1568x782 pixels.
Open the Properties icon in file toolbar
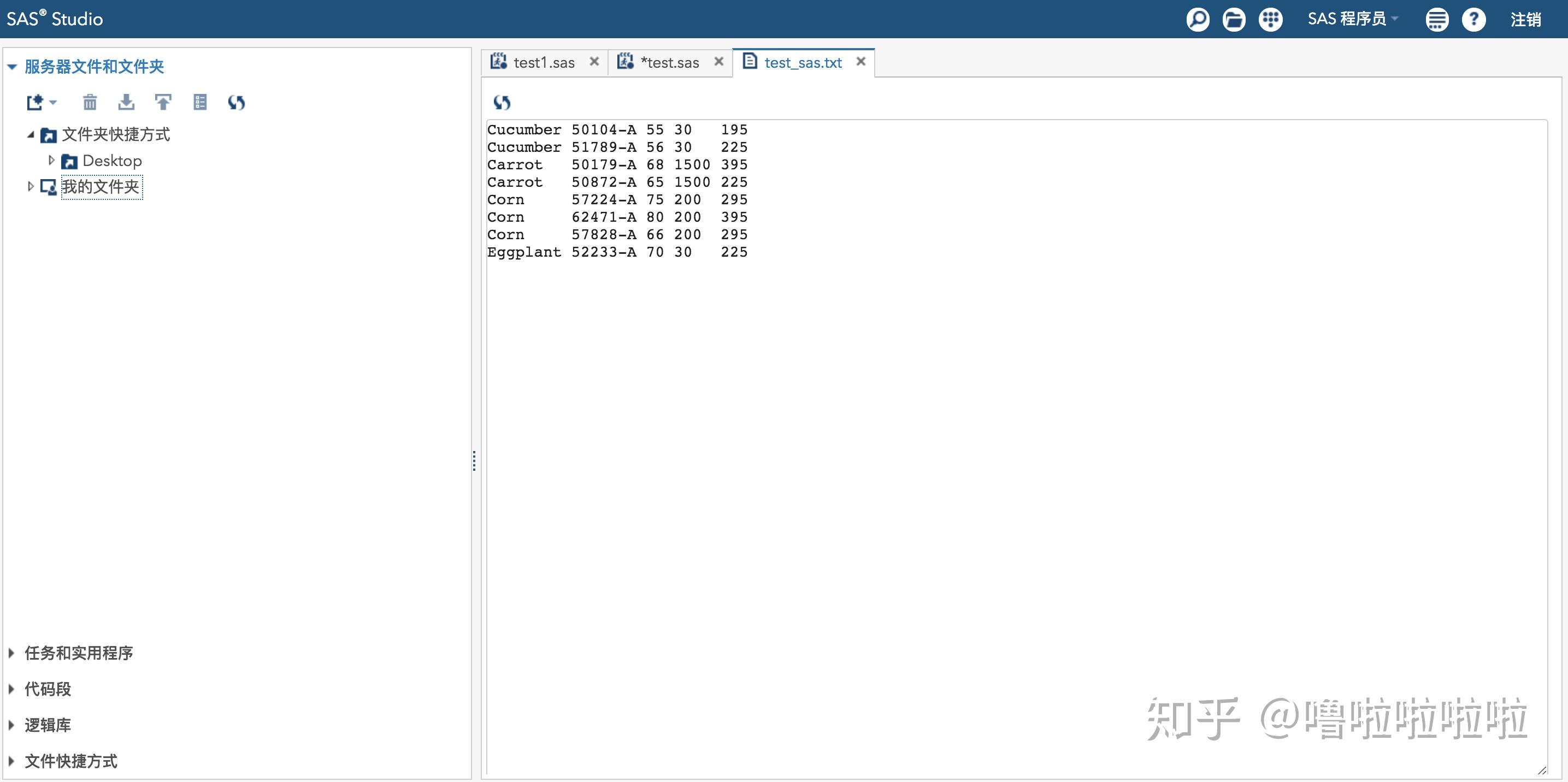pyautogui.click(x=199, y=102)
